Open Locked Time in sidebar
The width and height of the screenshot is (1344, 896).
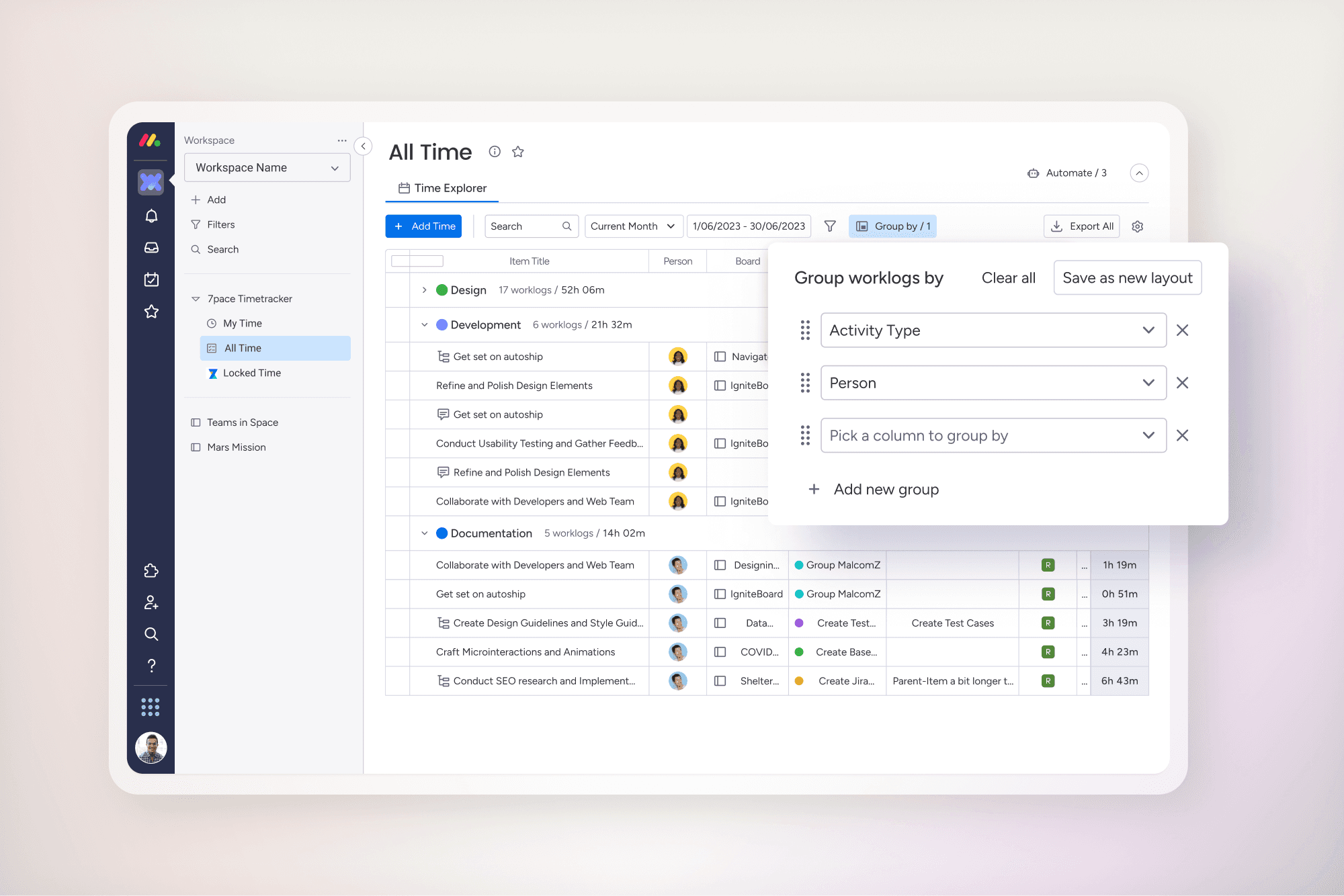click(252, 373)
